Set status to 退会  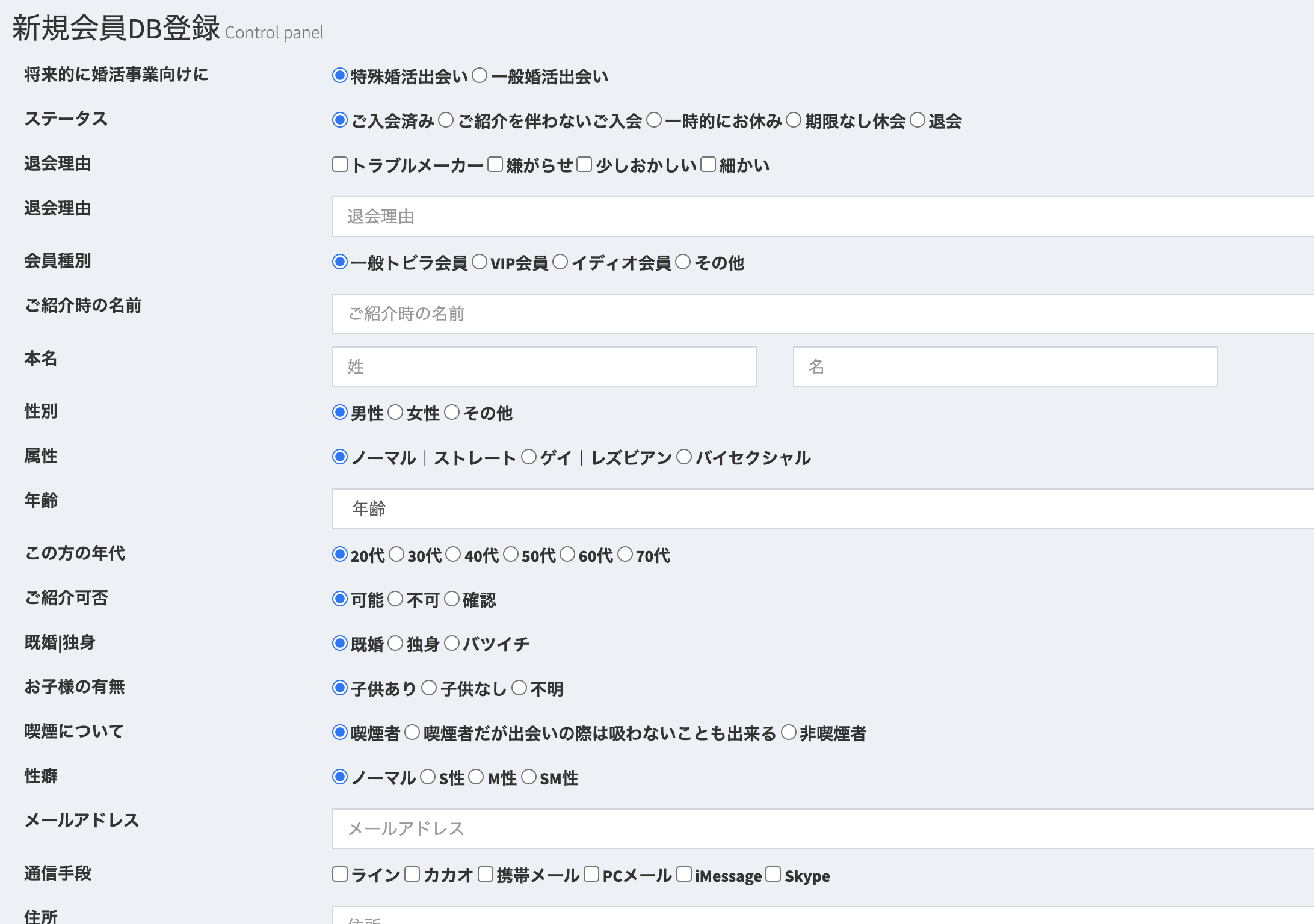point(918,120)
